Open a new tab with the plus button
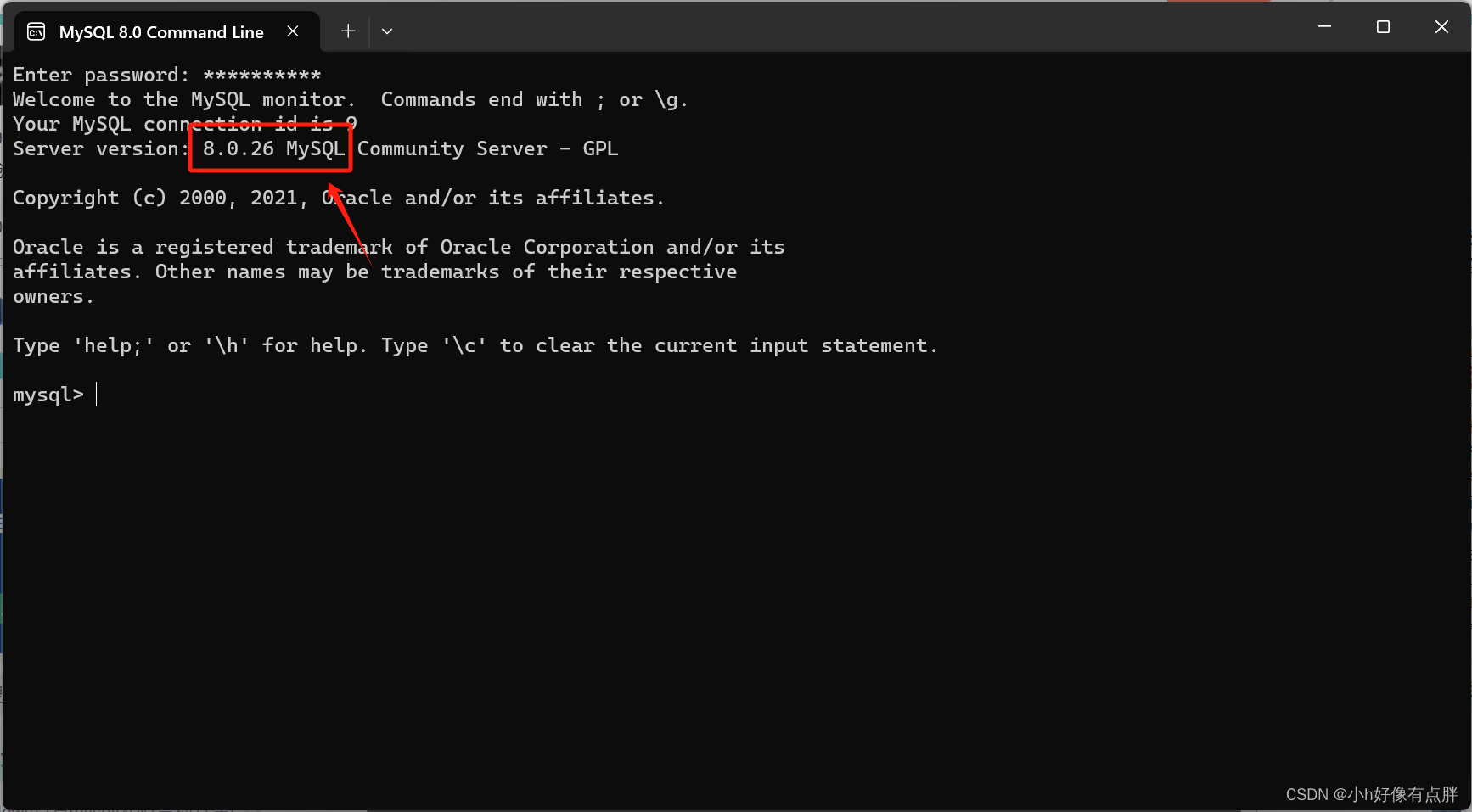This screenshot has height=812, width=1472. 348,31
